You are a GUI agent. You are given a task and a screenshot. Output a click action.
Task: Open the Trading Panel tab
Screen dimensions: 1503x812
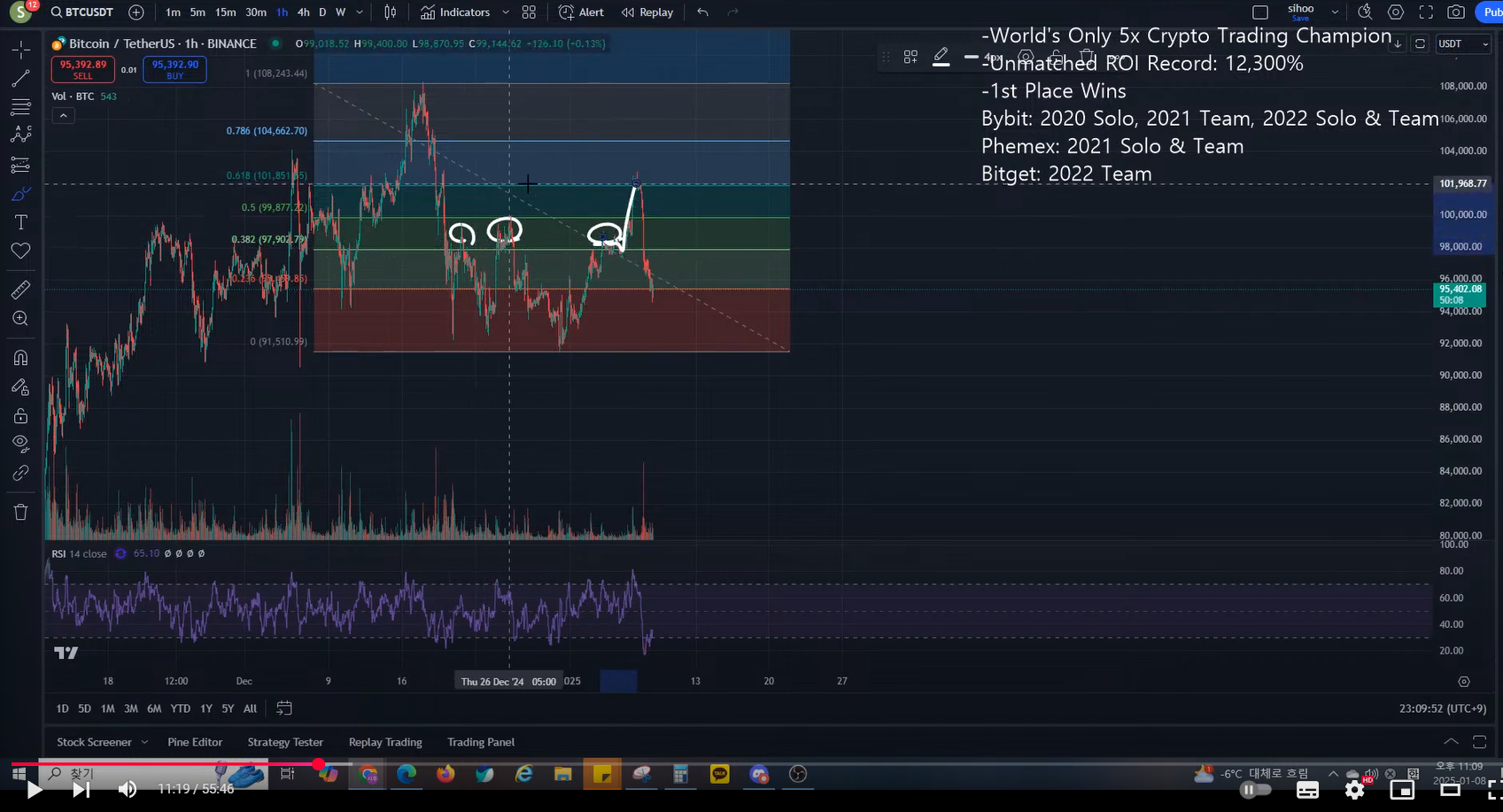click(481, 742)
